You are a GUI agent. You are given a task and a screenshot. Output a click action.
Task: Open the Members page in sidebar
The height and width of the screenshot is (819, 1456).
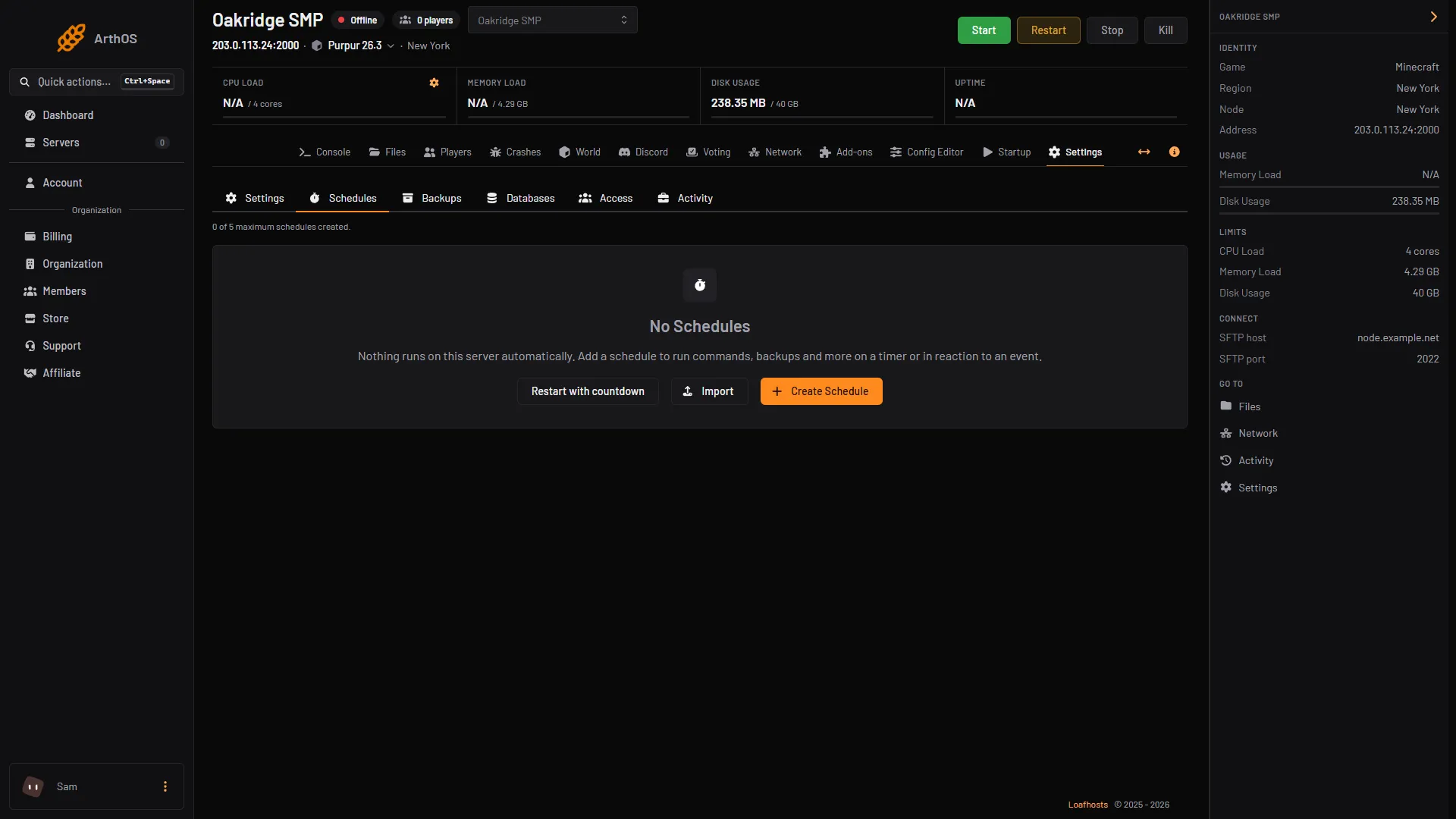(x=96, y=291)
